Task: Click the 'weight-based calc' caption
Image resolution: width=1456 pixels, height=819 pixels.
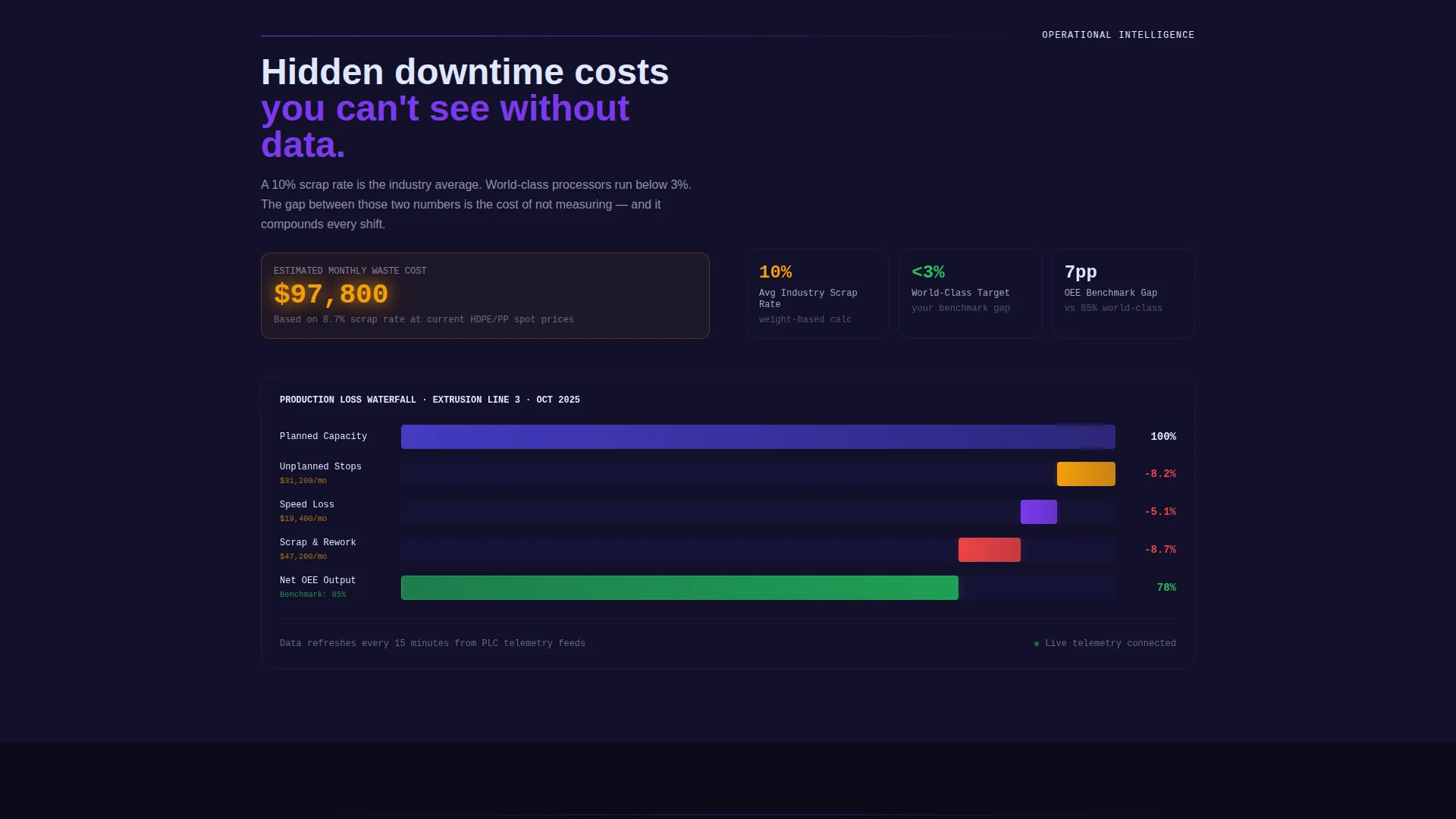Action: pyautogui.click(x=805, y=320)
